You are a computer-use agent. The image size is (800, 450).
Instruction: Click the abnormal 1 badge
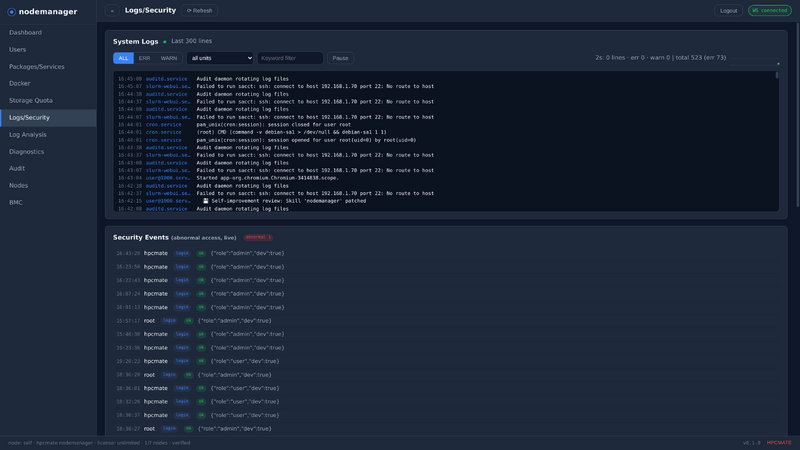258,237
